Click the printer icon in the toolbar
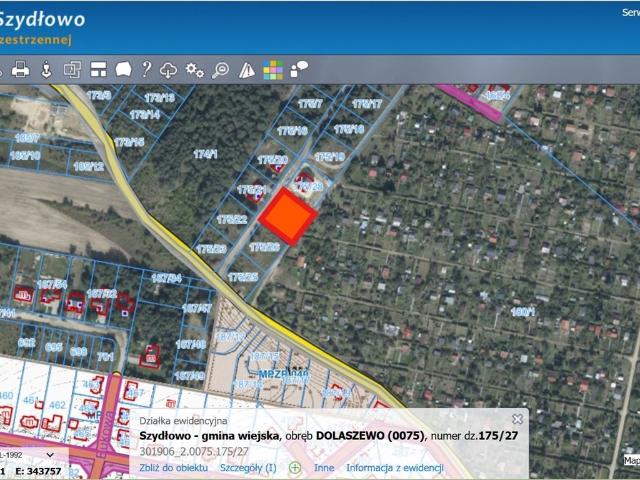 pos(20,70)
